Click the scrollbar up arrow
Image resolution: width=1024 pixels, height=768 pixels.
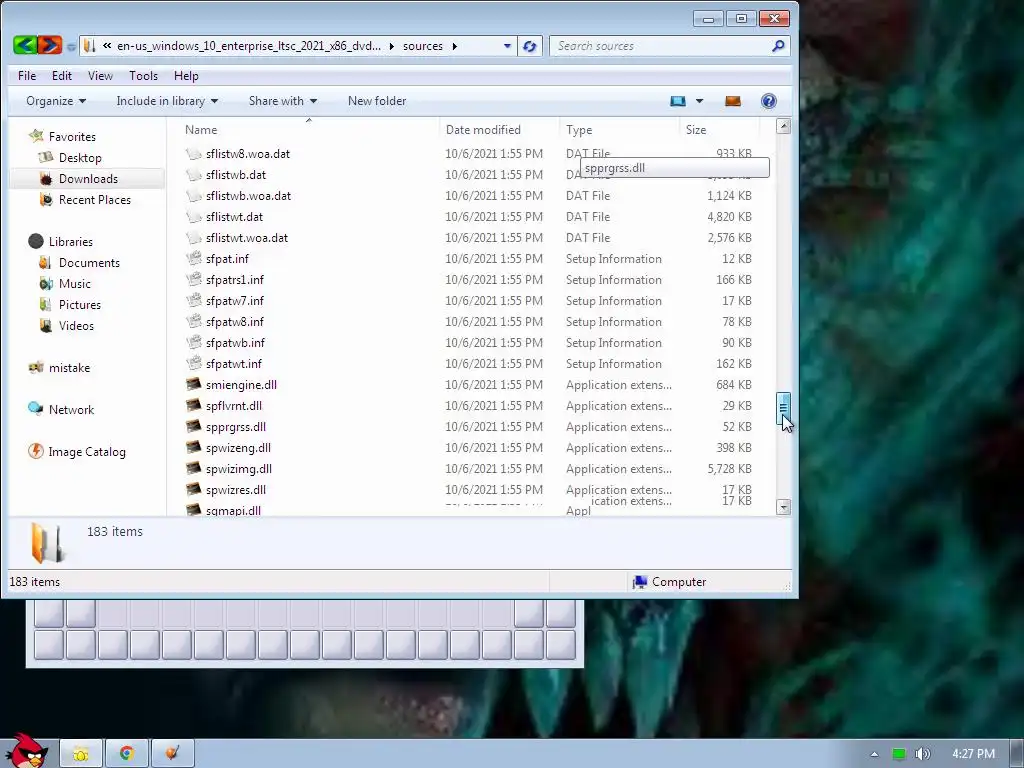point(783,126)
